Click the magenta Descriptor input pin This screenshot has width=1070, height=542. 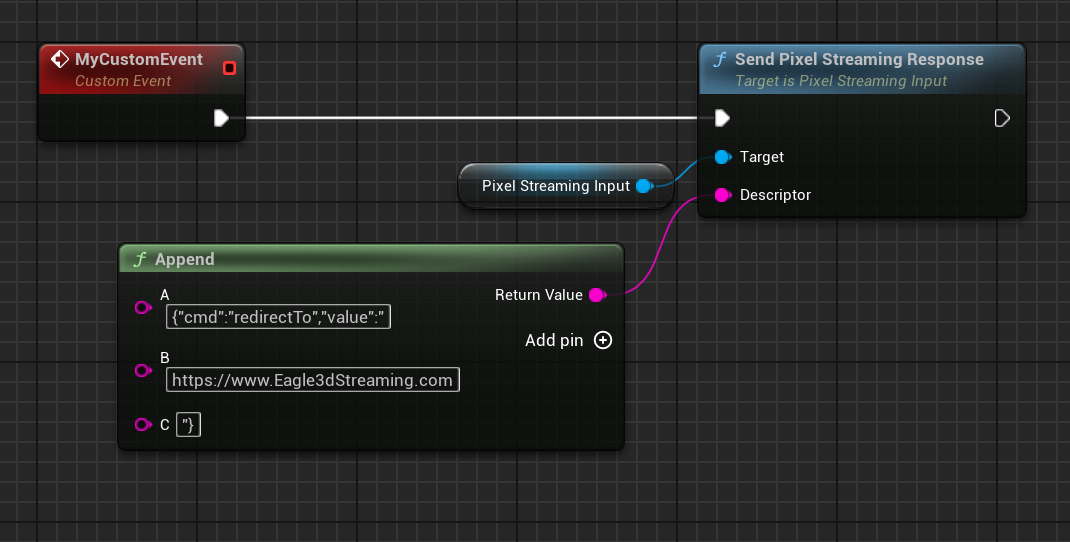(x=722, y=195)
